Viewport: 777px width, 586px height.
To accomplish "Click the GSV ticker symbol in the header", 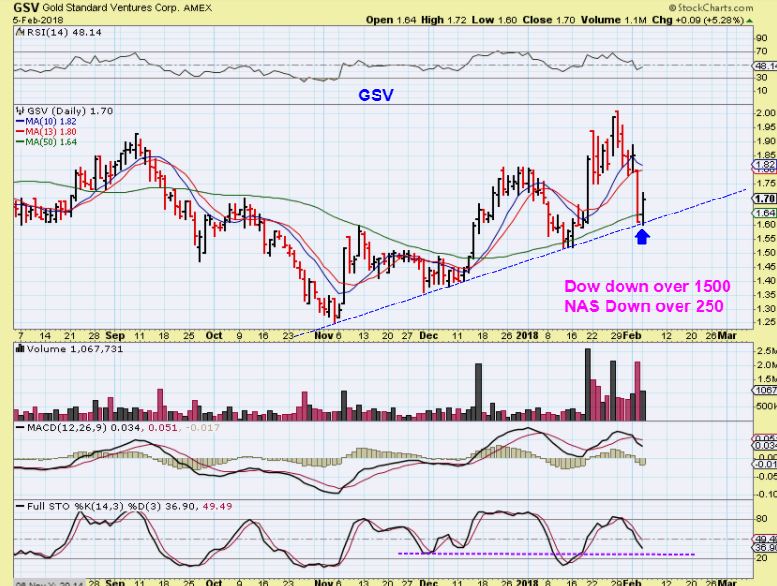I will [x=27, y=7].
